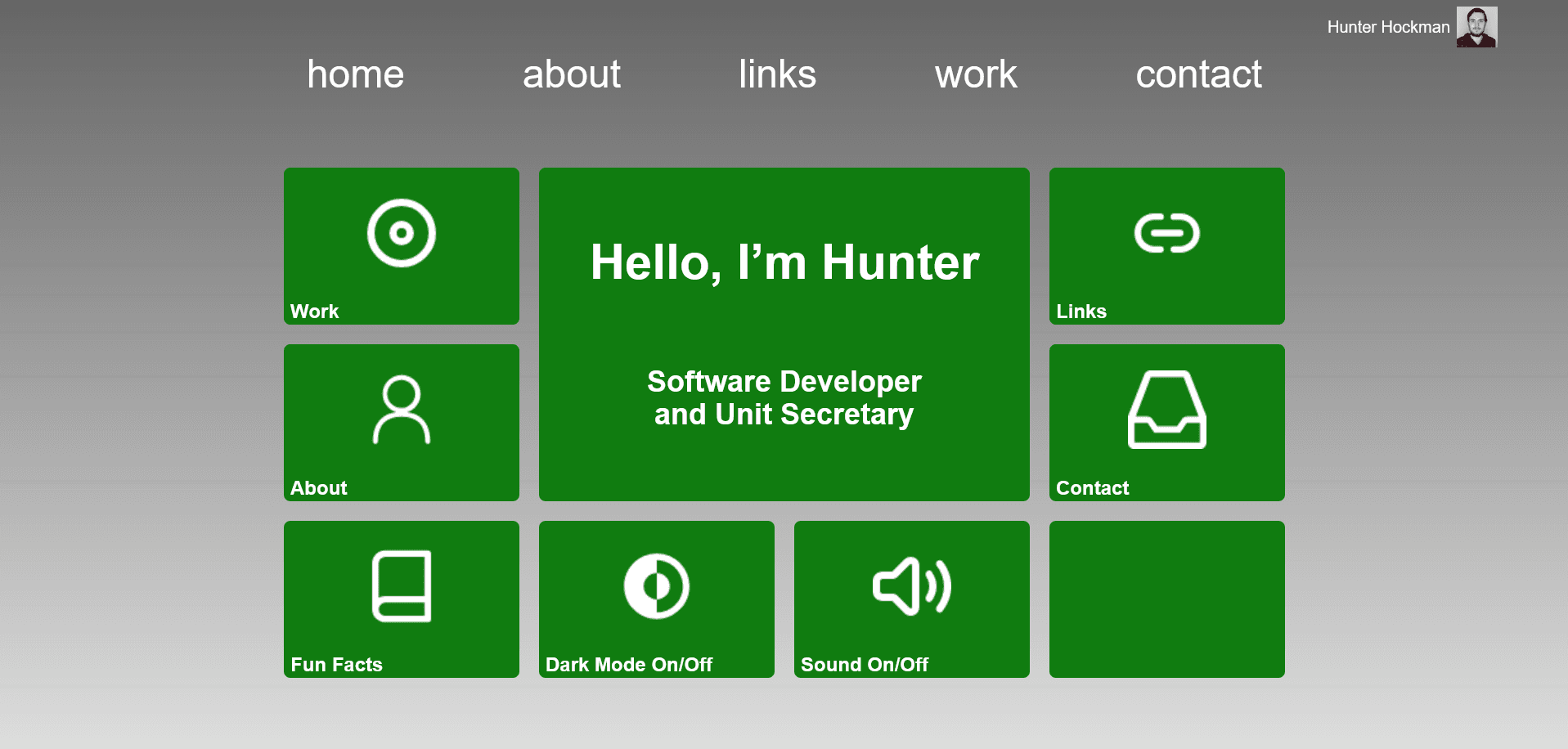Click the 'Fun Facts' tile label
The width and height of the screenshot is (1568, 749).
(x=336, y=665)
